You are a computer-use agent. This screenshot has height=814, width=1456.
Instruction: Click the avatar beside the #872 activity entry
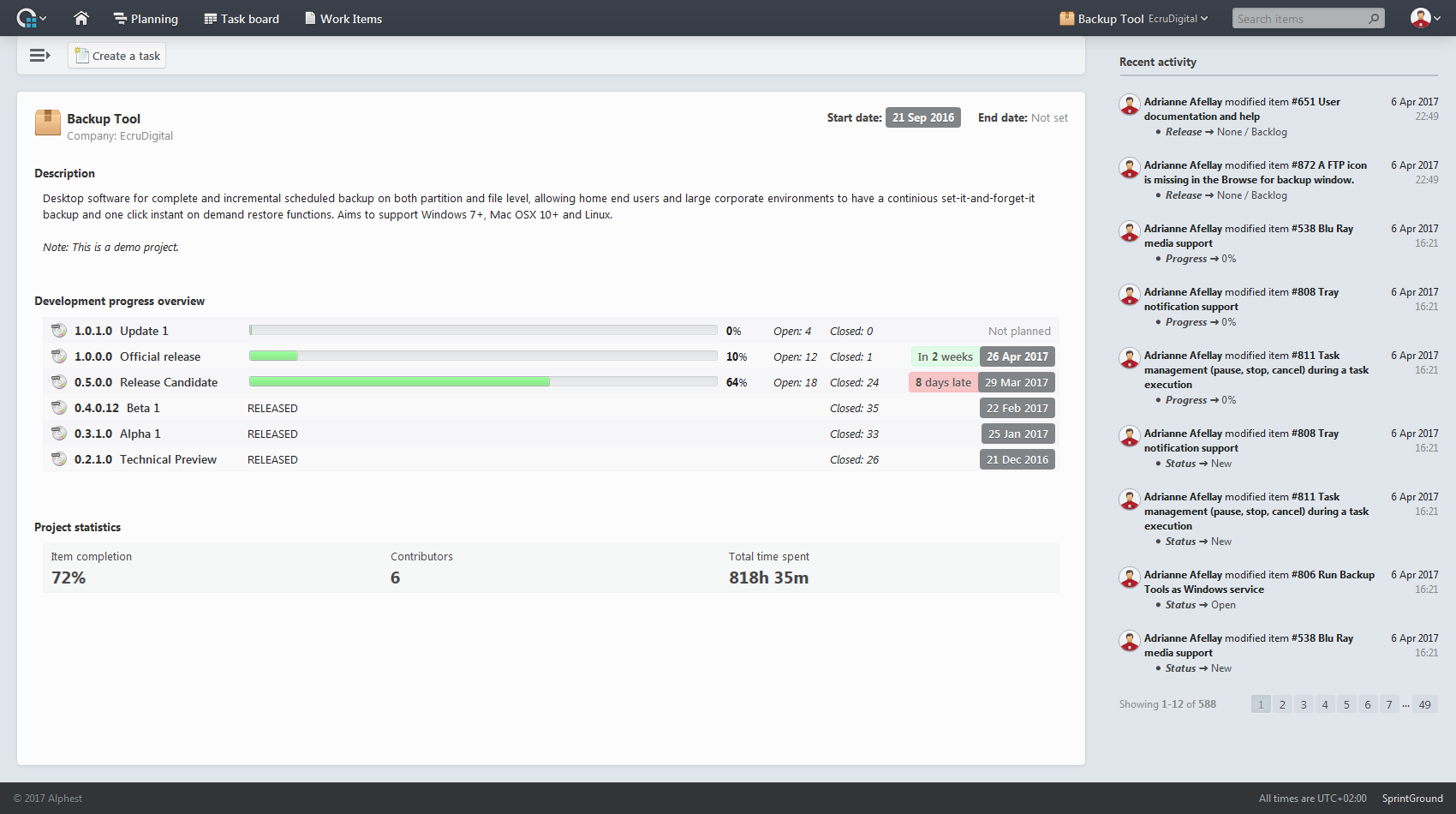coord(1130,169)
